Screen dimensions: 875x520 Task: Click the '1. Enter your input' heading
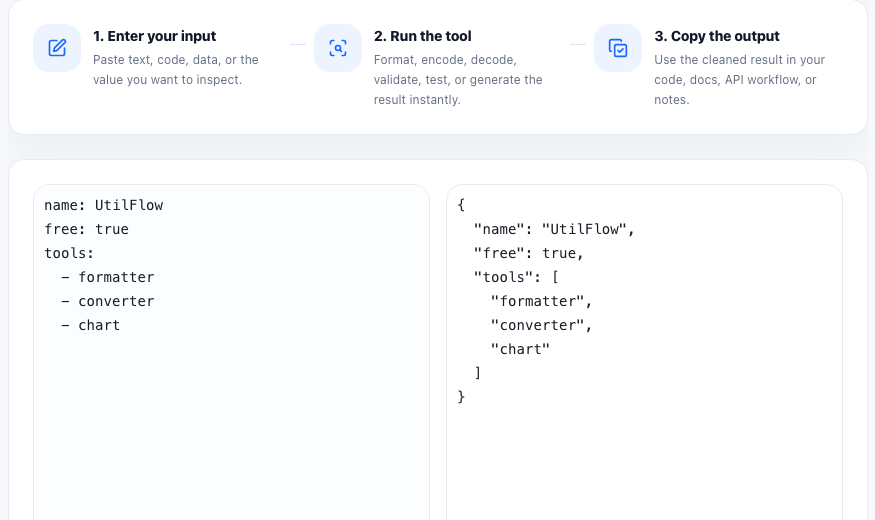click(x=155, y=36)
